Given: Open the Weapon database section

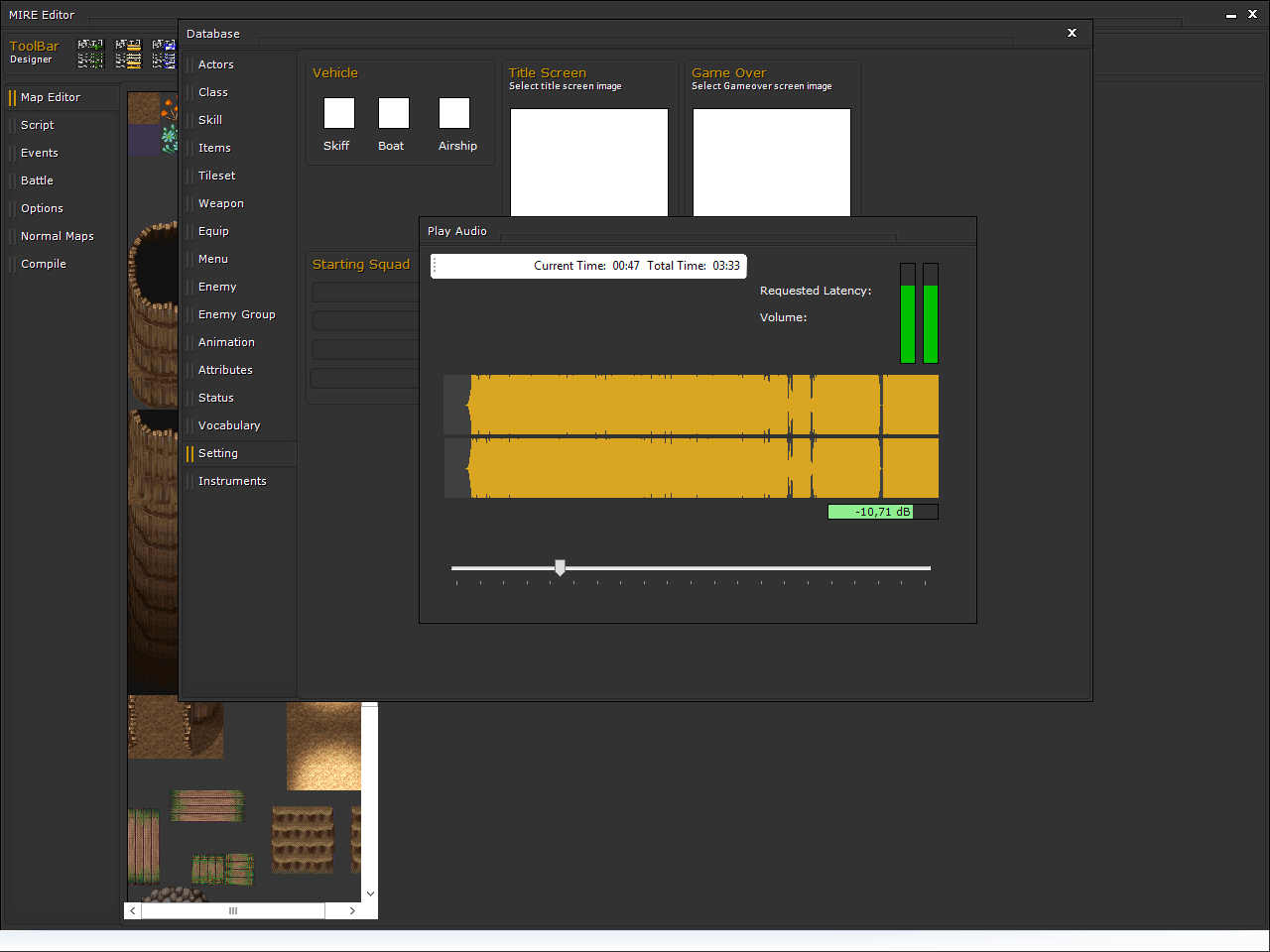Looking at the screenshot, I should (x=240, y=203).
